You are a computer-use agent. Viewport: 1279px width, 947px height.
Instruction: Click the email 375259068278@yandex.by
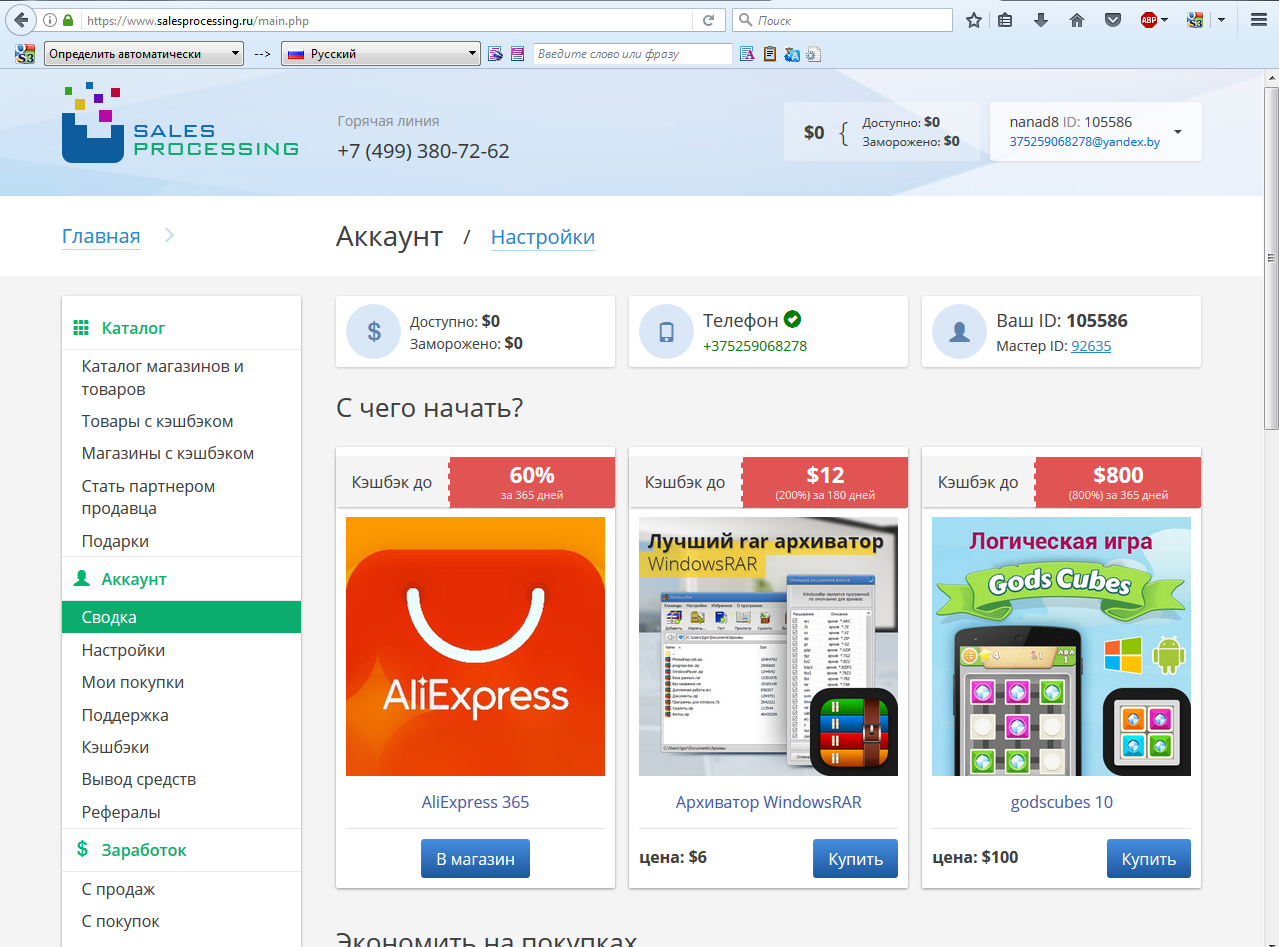click(x=1085, y=142)
